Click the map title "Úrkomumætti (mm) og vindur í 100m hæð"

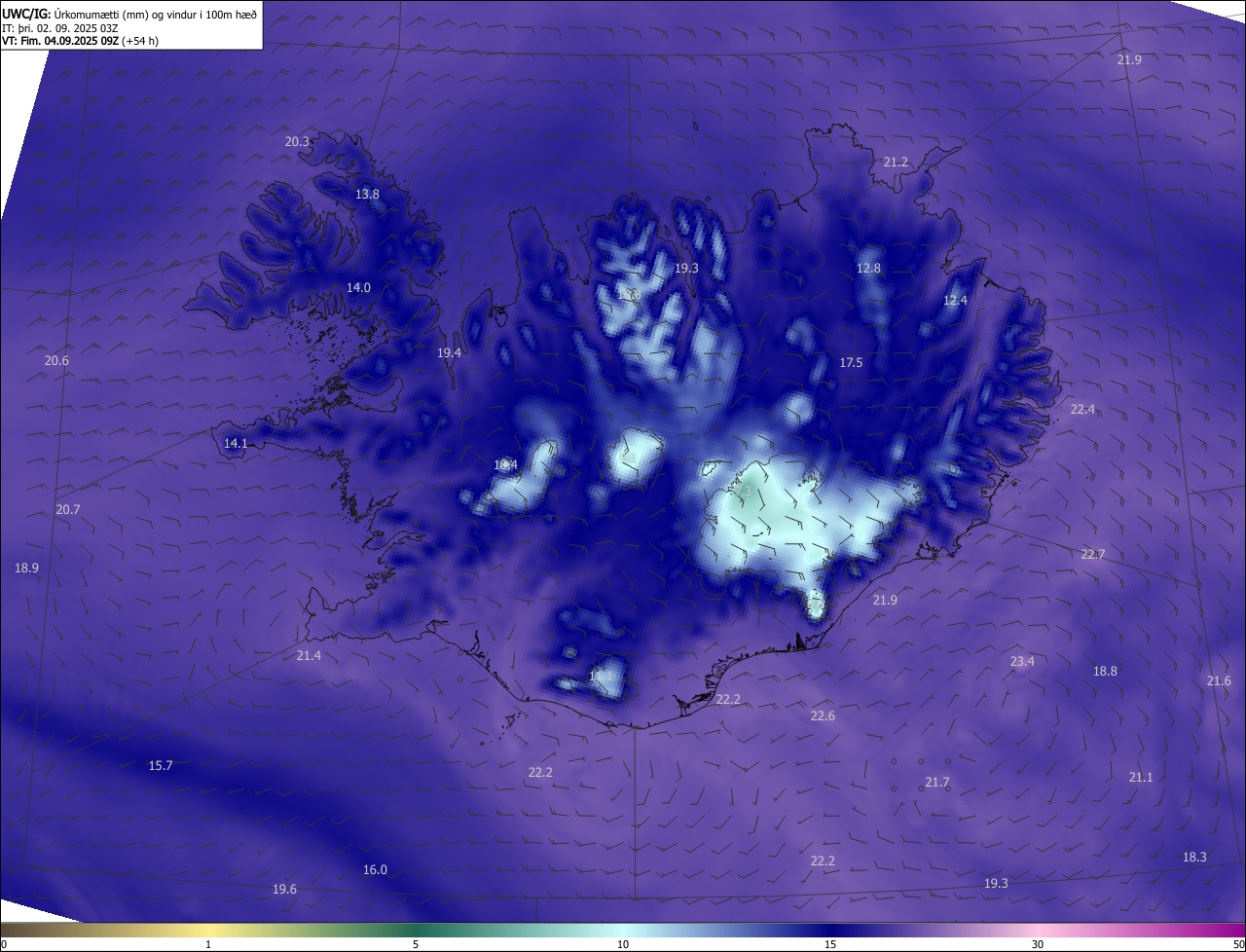click(x=155, y=14)
